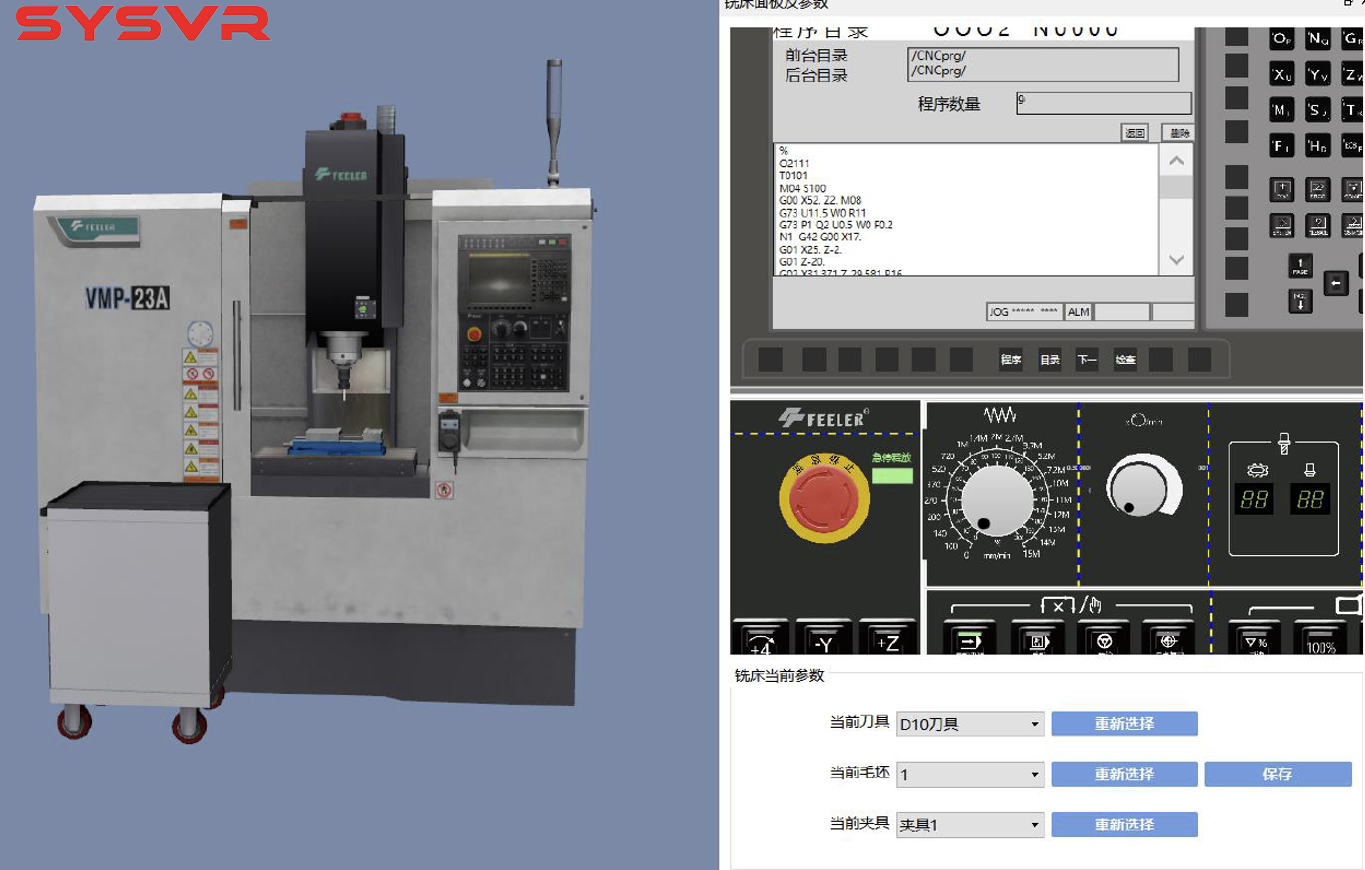
Task: Click the PROG function key
Action: click(x=1319, y=189)
